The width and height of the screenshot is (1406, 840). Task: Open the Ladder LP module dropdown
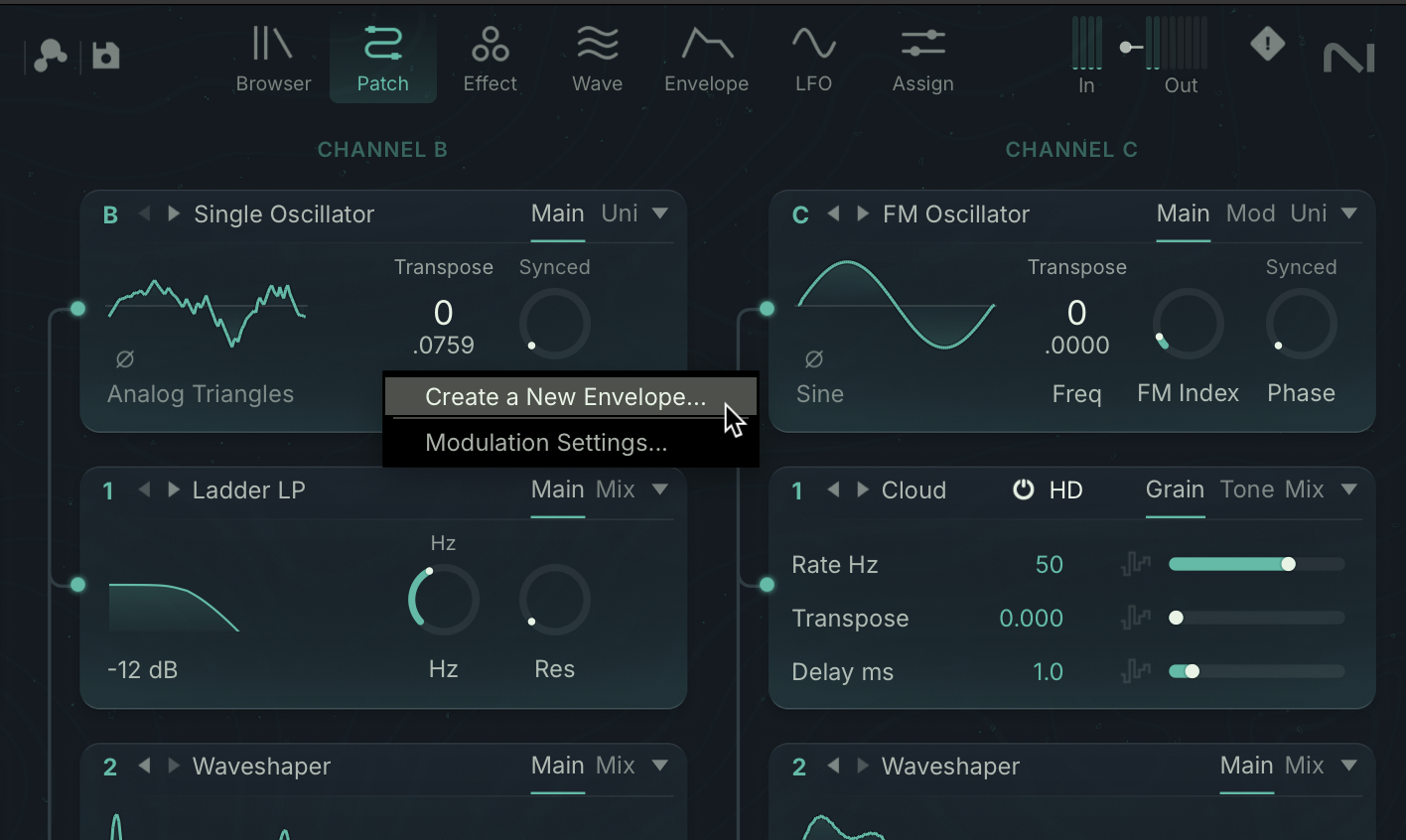coord(660,490)
